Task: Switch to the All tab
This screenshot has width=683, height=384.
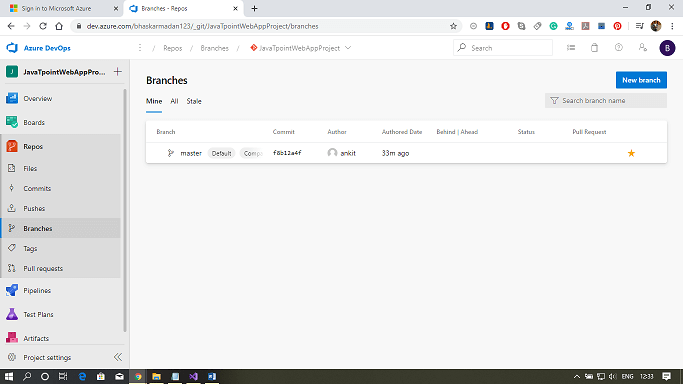Action: click(174, 101)
